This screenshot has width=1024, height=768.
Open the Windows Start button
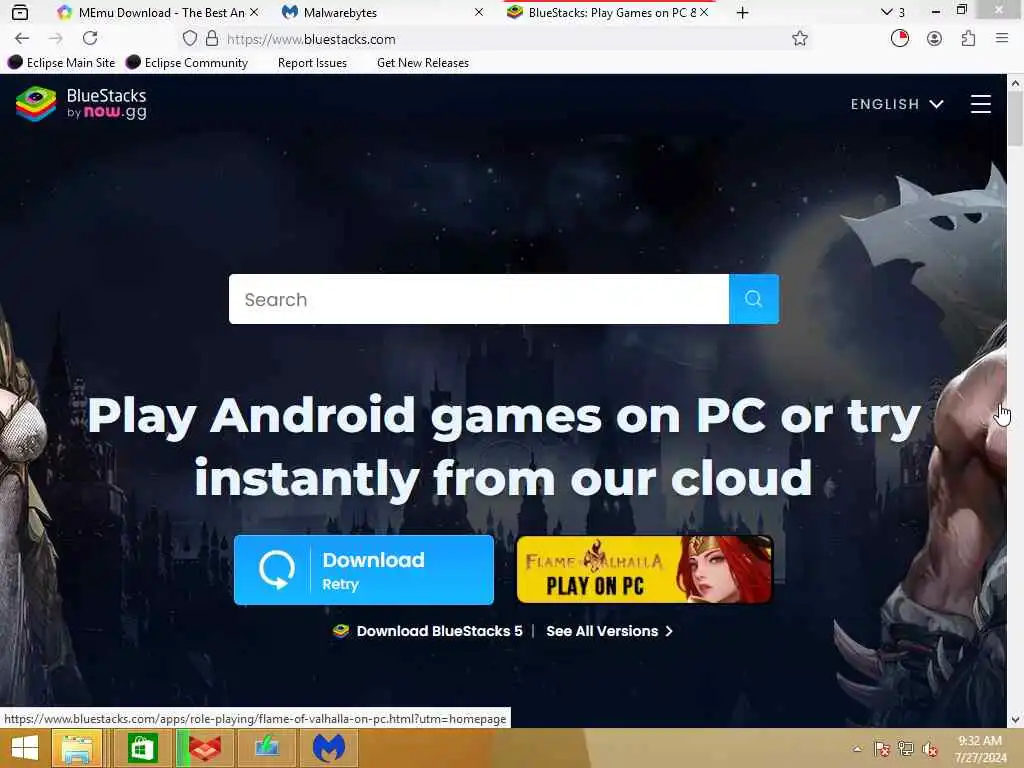(24, 748)
